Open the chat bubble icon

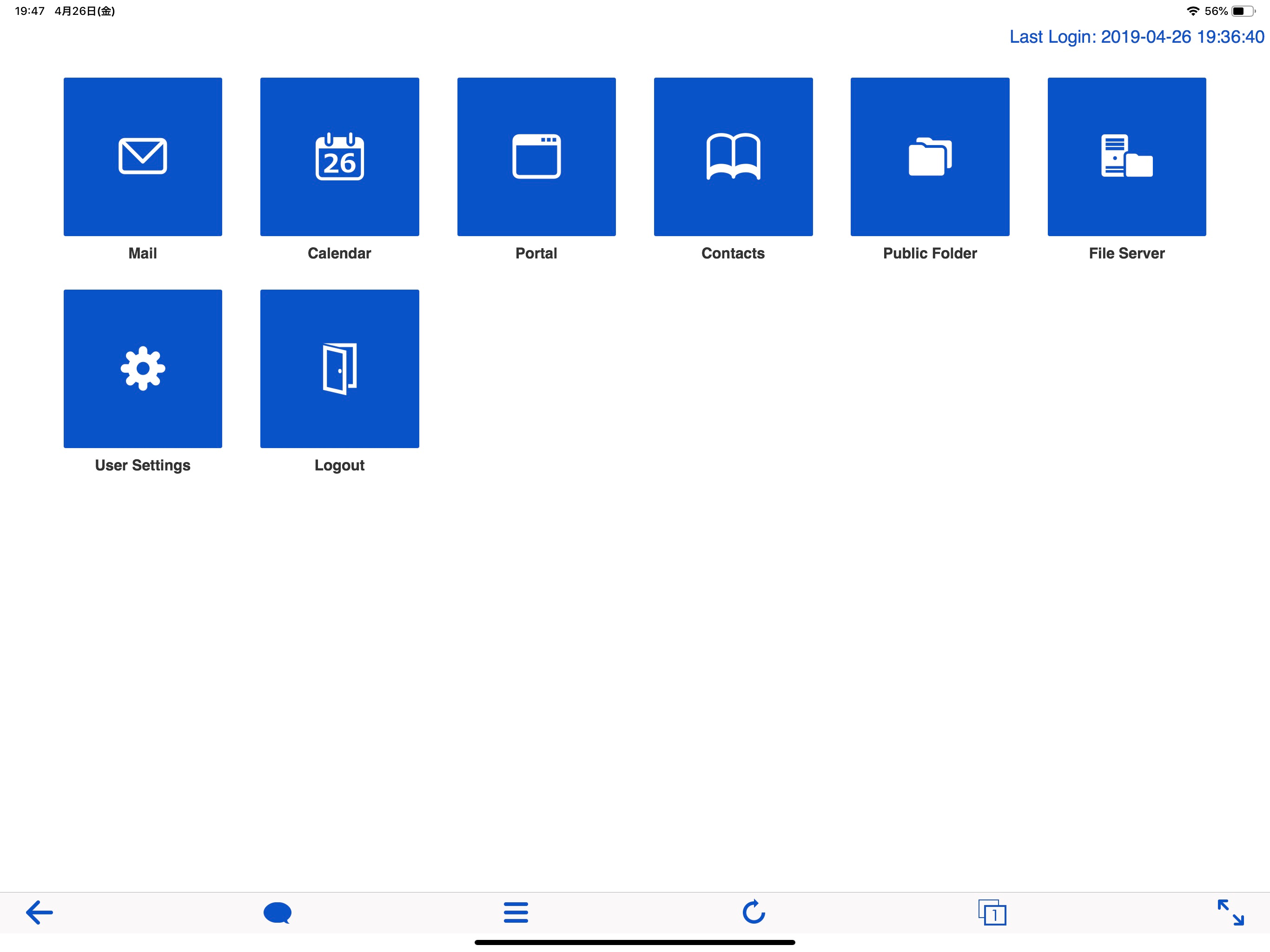pyautogui.click(x=278, y=912)
